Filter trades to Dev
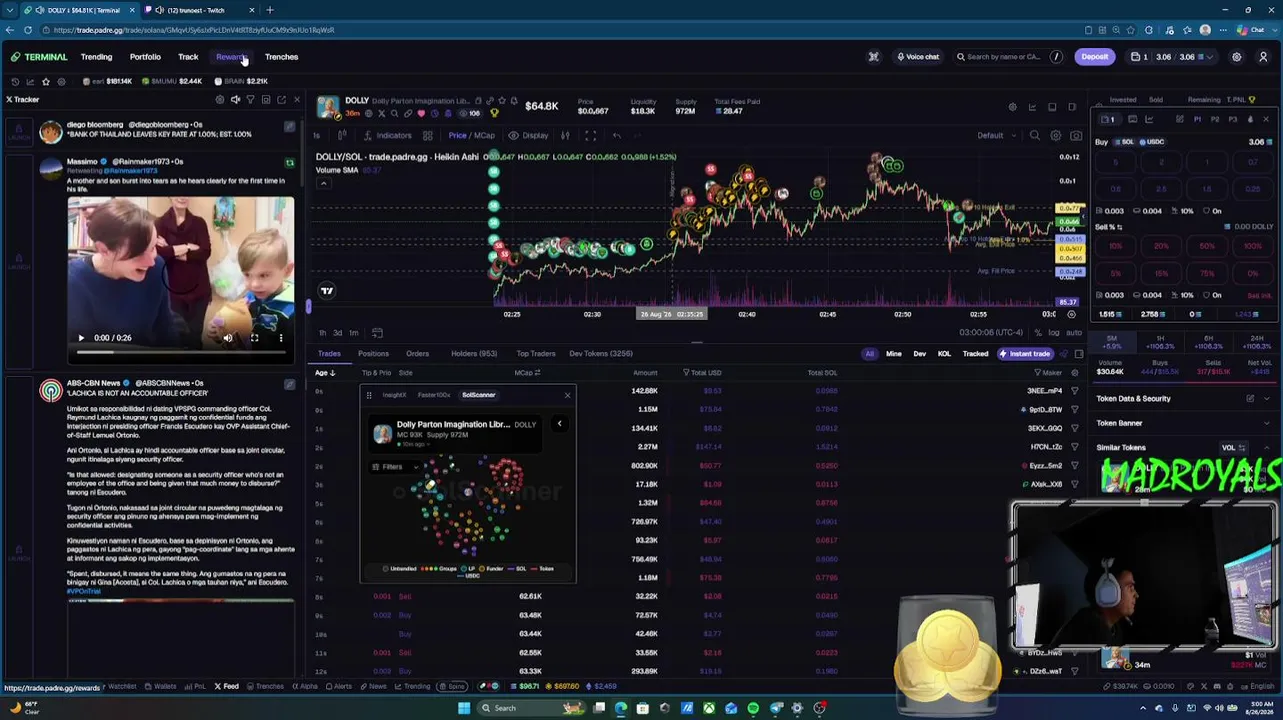This screenshot has height=720, width=1283. 919,354
